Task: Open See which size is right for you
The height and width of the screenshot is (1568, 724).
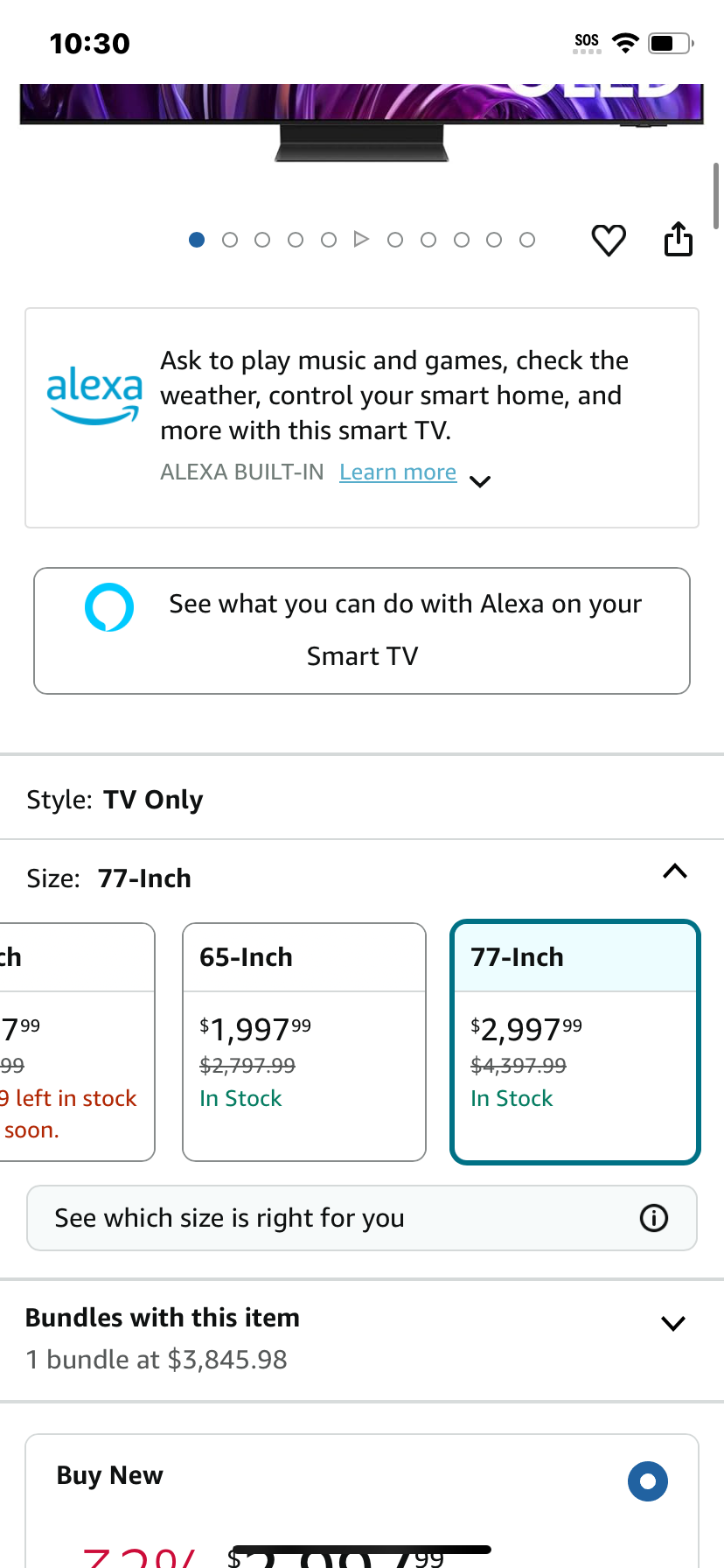Action: click(x=362, y=1218)
